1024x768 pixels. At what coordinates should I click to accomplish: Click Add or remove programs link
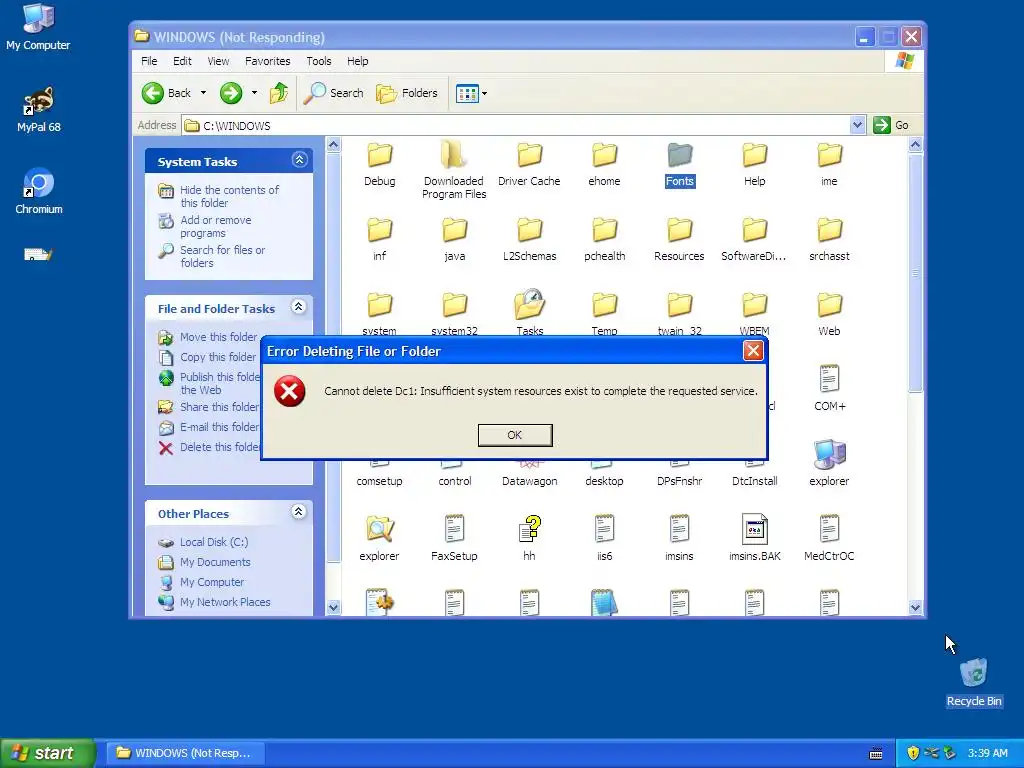(216, 227)
